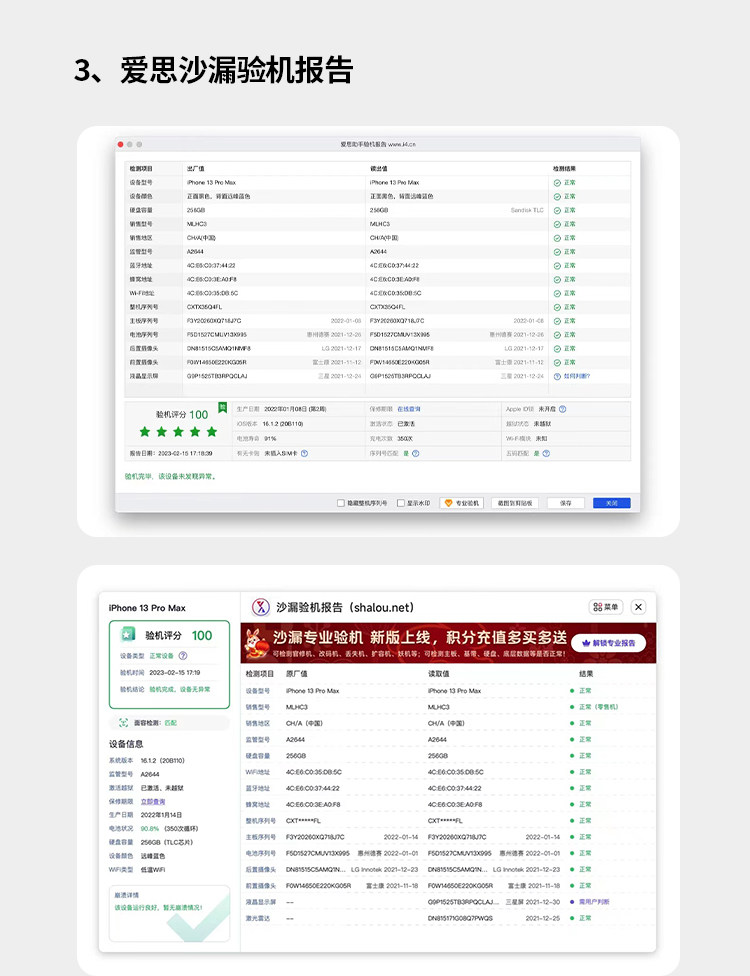Screen dimensions: 750x976
Task: Click the 远峰蓝色 device color value
Action: coord(153,856)
